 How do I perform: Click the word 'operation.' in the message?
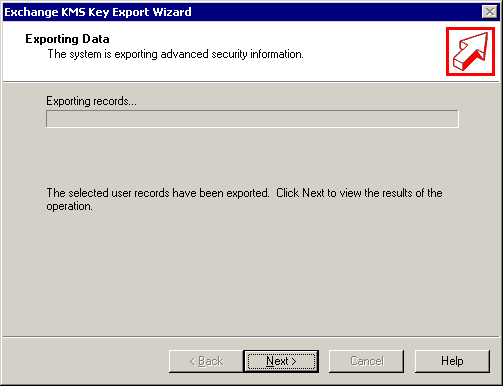[x=69, y=206]
